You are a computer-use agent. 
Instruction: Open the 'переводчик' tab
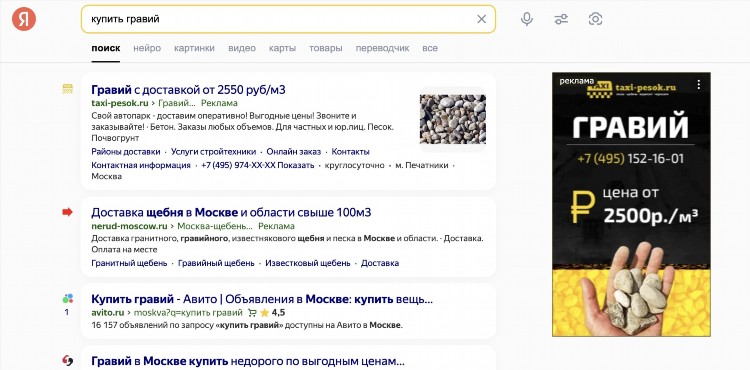click(382, 48)
